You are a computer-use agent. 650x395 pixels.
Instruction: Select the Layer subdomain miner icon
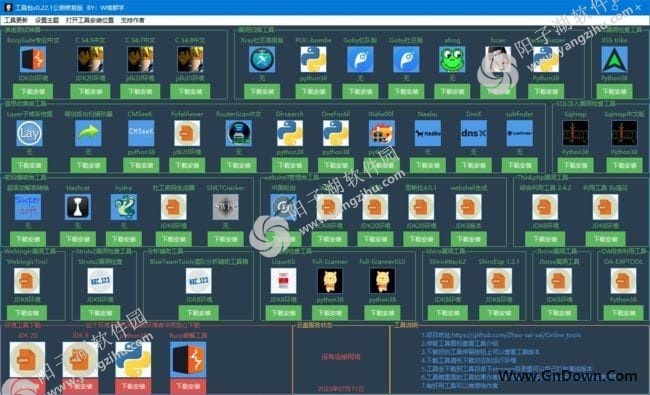point(29,133)
